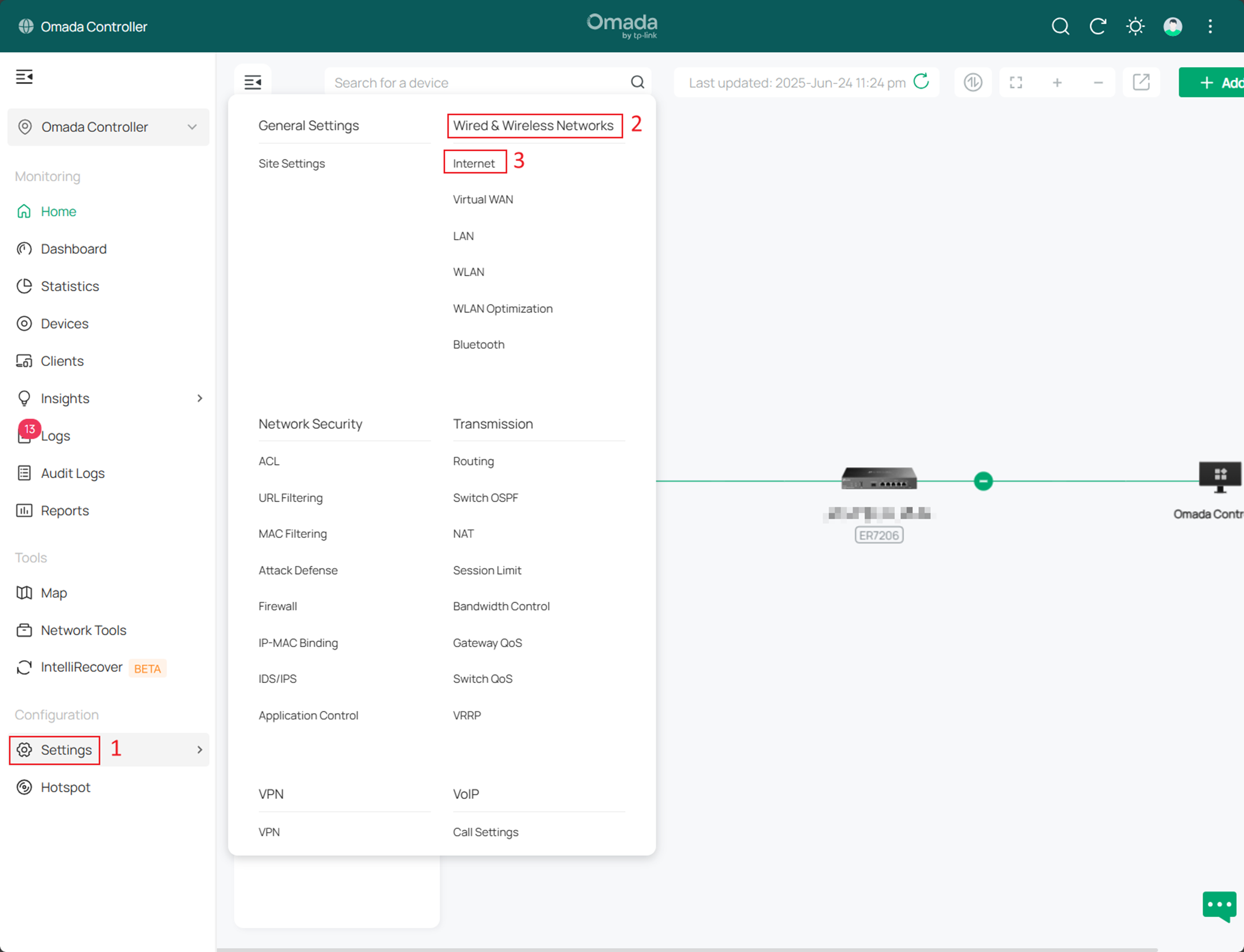Open URL Filtering settings

pos(290,498)
